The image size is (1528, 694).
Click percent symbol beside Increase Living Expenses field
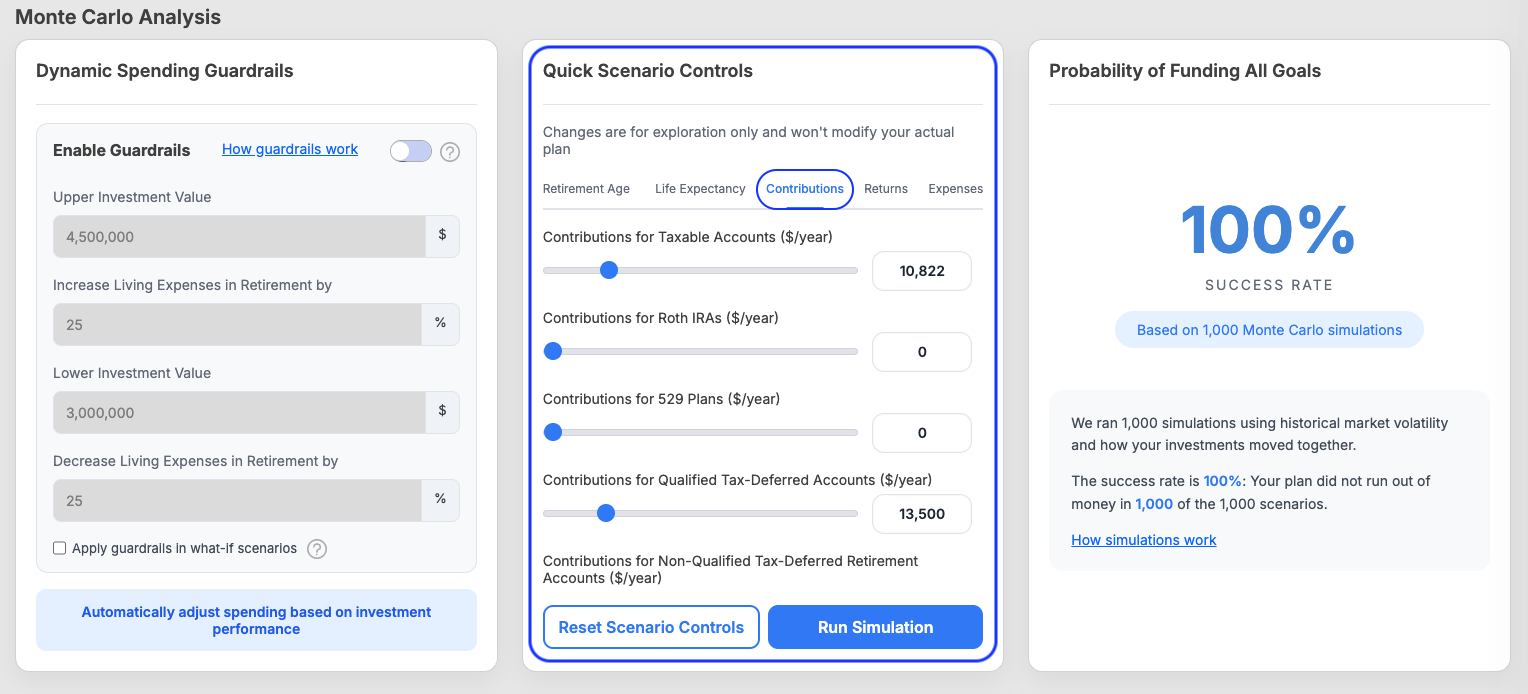[x=440, y=324]
